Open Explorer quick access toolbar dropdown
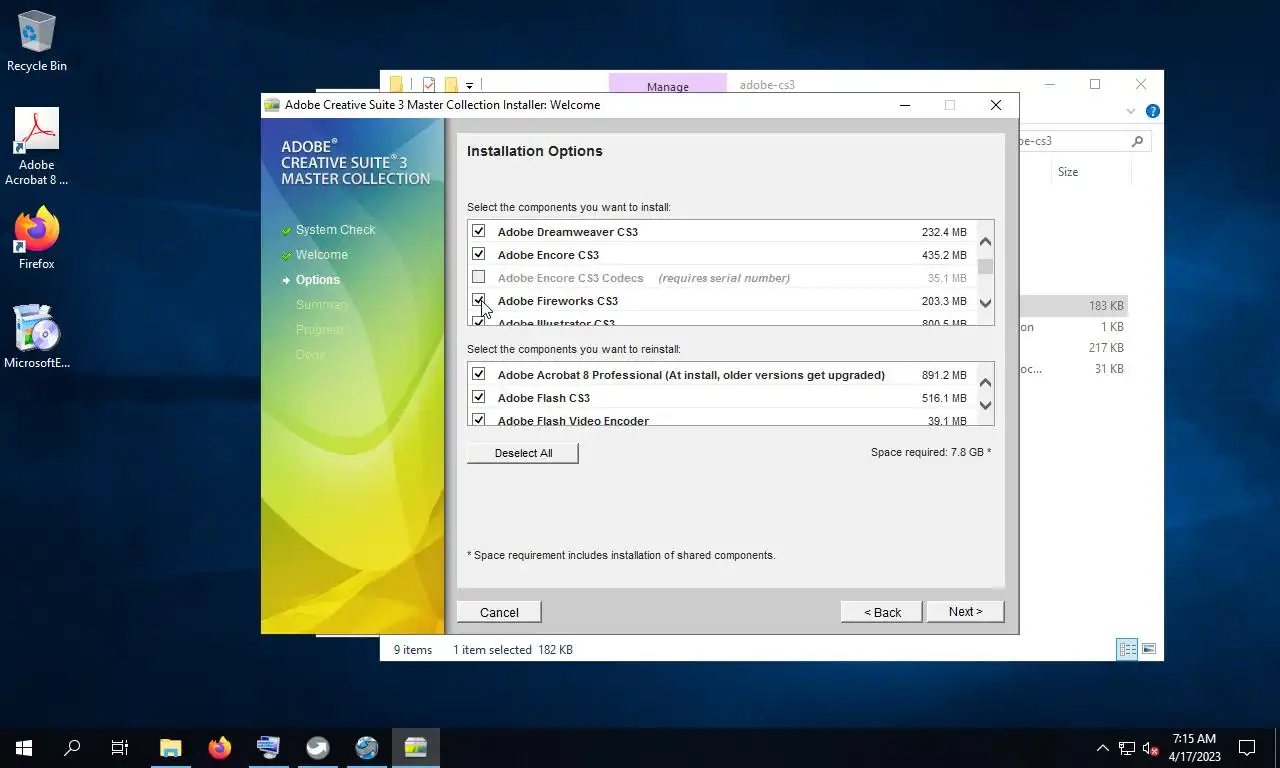1280x768 pixels. pos(469,86)
